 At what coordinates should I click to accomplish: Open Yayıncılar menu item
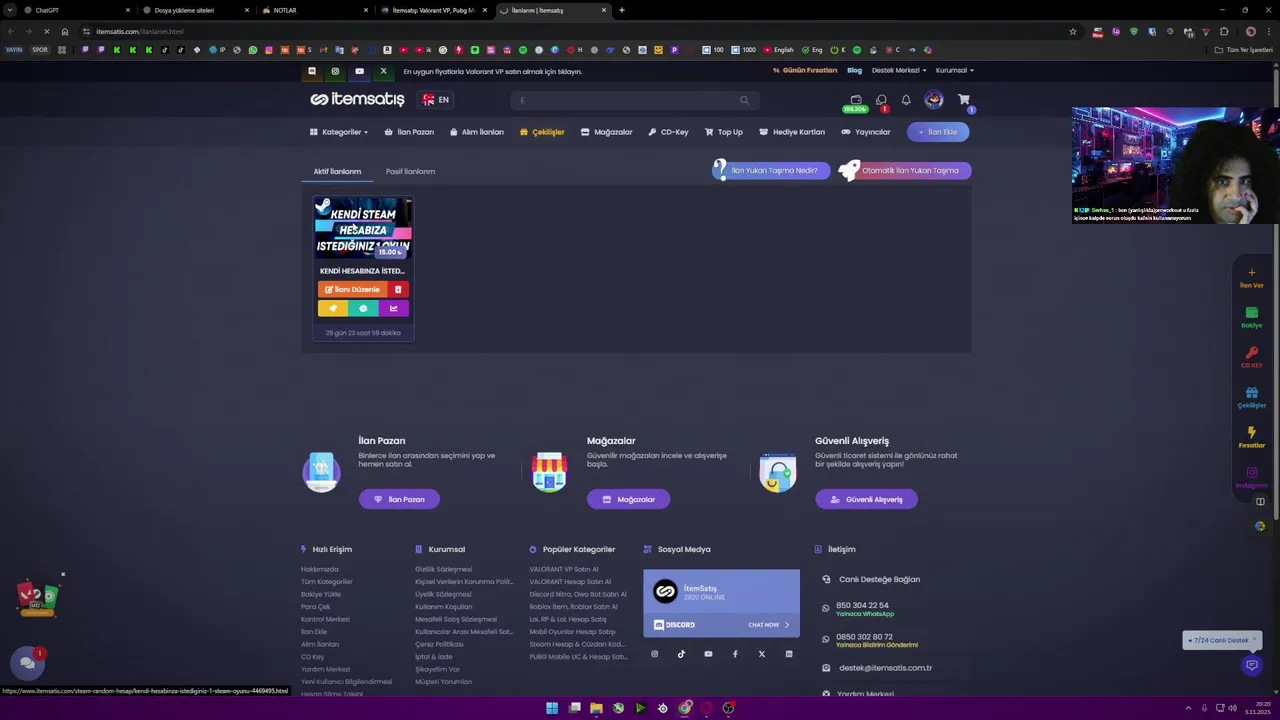point(865,132)
